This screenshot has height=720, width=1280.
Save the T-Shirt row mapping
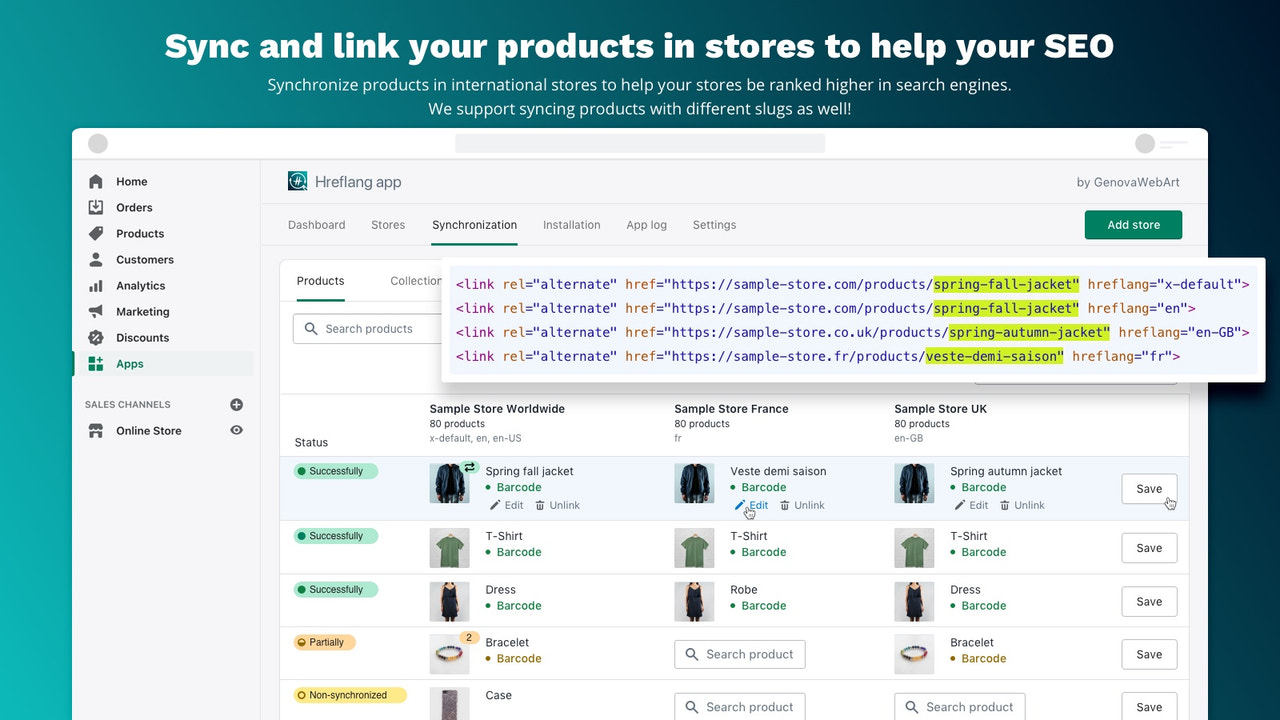(1148, 547)
